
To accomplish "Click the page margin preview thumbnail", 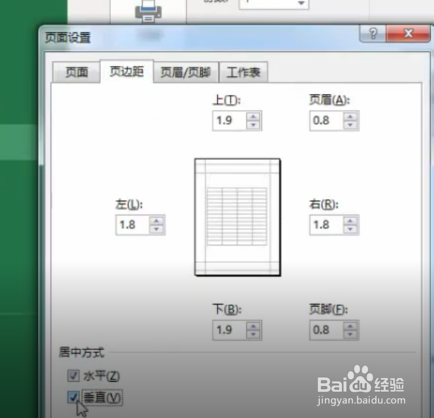I will (x=237, y=217).
